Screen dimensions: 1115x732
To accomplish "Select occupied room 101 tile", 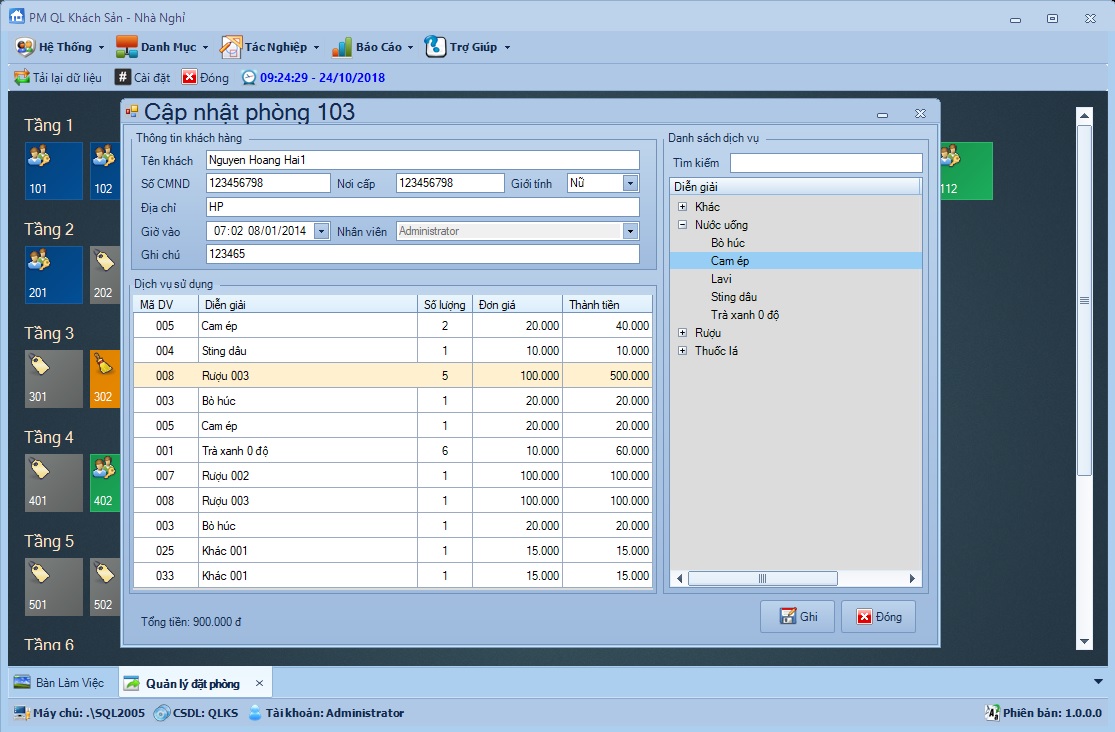I will click(53, 170).
